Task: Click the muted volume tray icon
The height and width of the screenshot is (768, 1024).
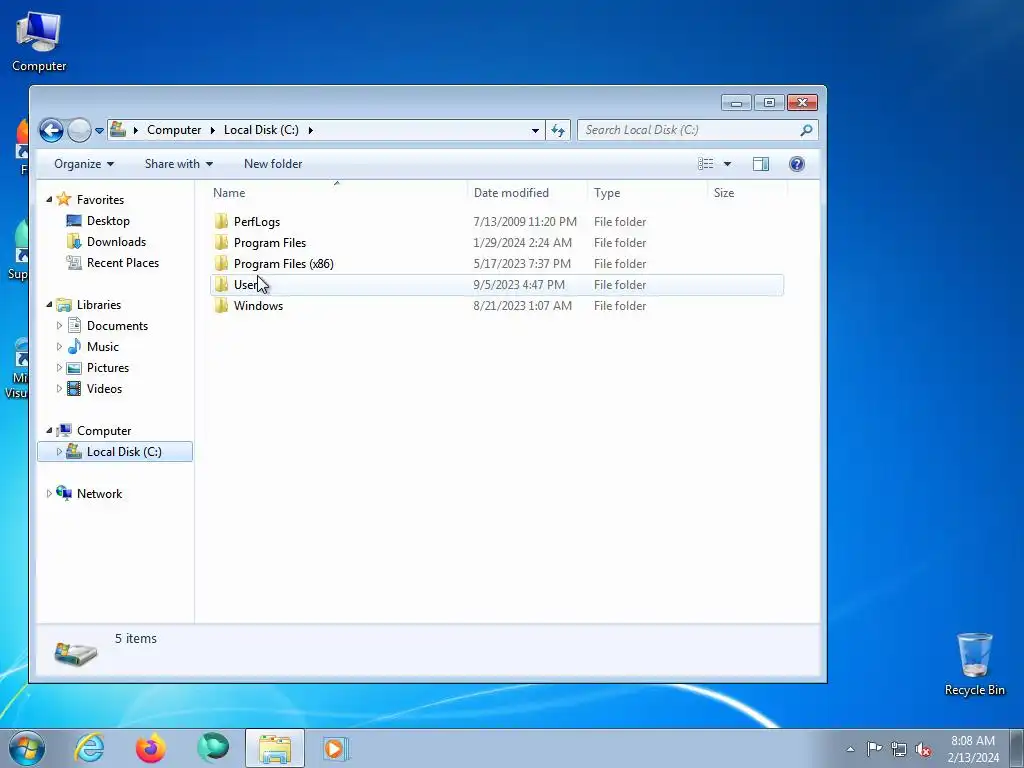Action: [x=923, y=749]
